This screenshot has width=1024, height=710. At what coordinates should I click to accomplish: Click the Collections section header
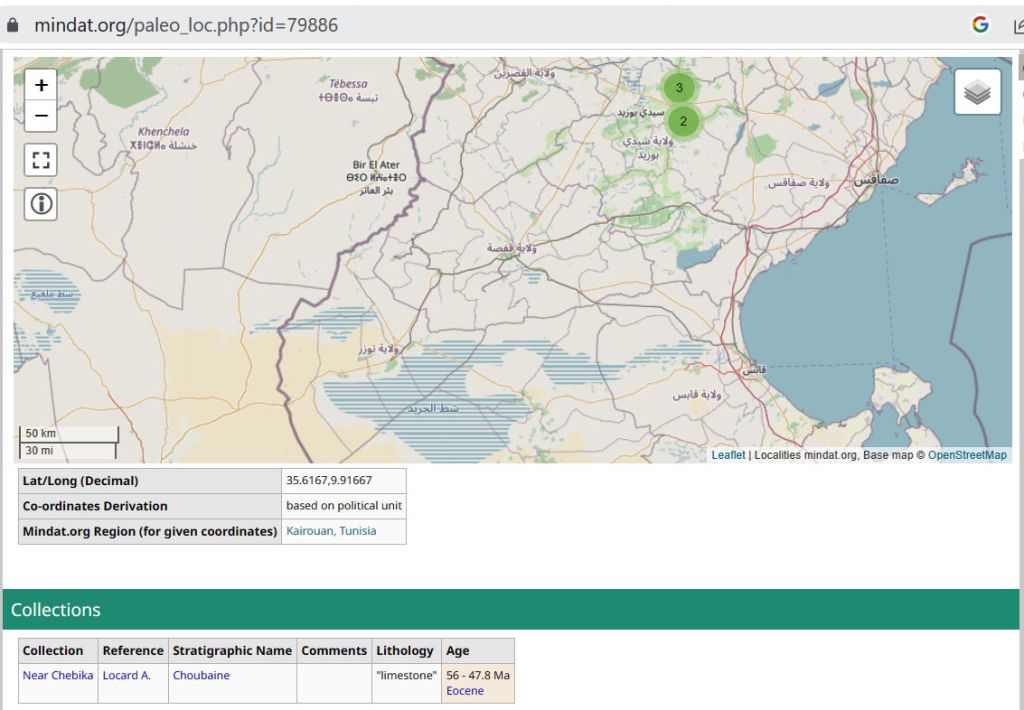(x=56, y=609)
